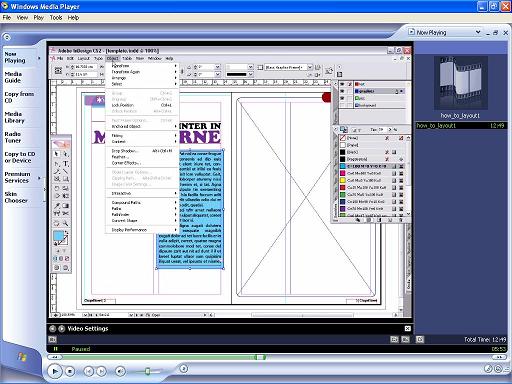Click the icon below Video Settings arrows
Screen dimensions: 512x384
pyautogui.click(x=52, y=339)
